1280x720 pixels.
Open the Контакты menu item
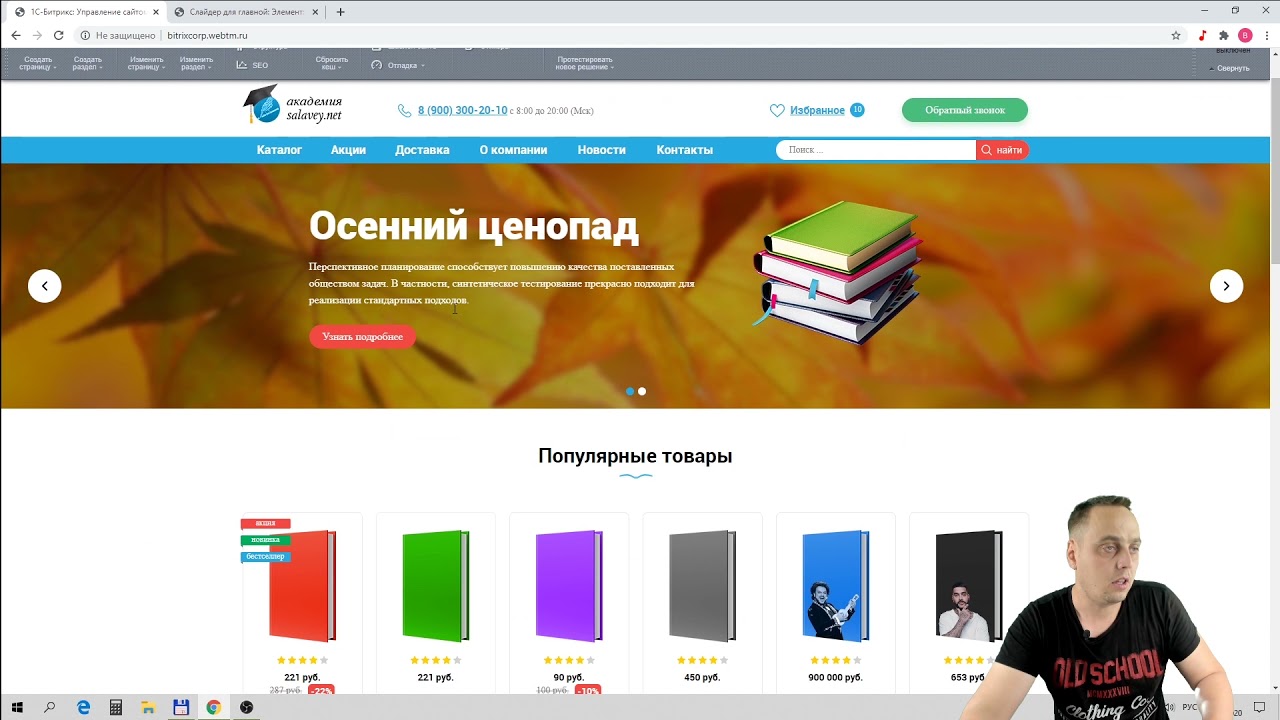684,150
